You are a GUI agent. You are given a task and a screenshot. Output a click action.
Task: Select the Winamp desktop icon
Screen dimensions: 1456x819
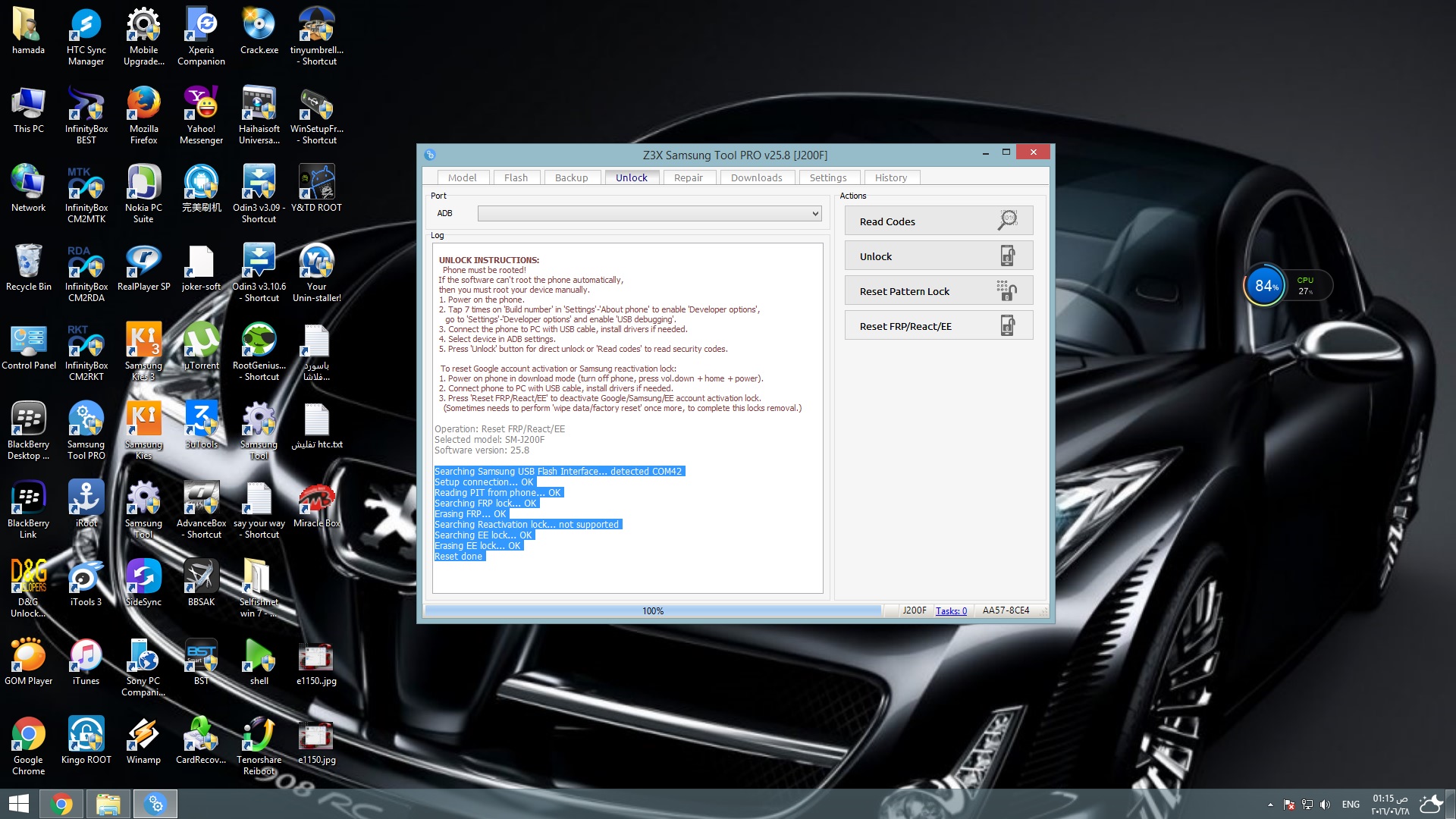click(x=143, y=742)
